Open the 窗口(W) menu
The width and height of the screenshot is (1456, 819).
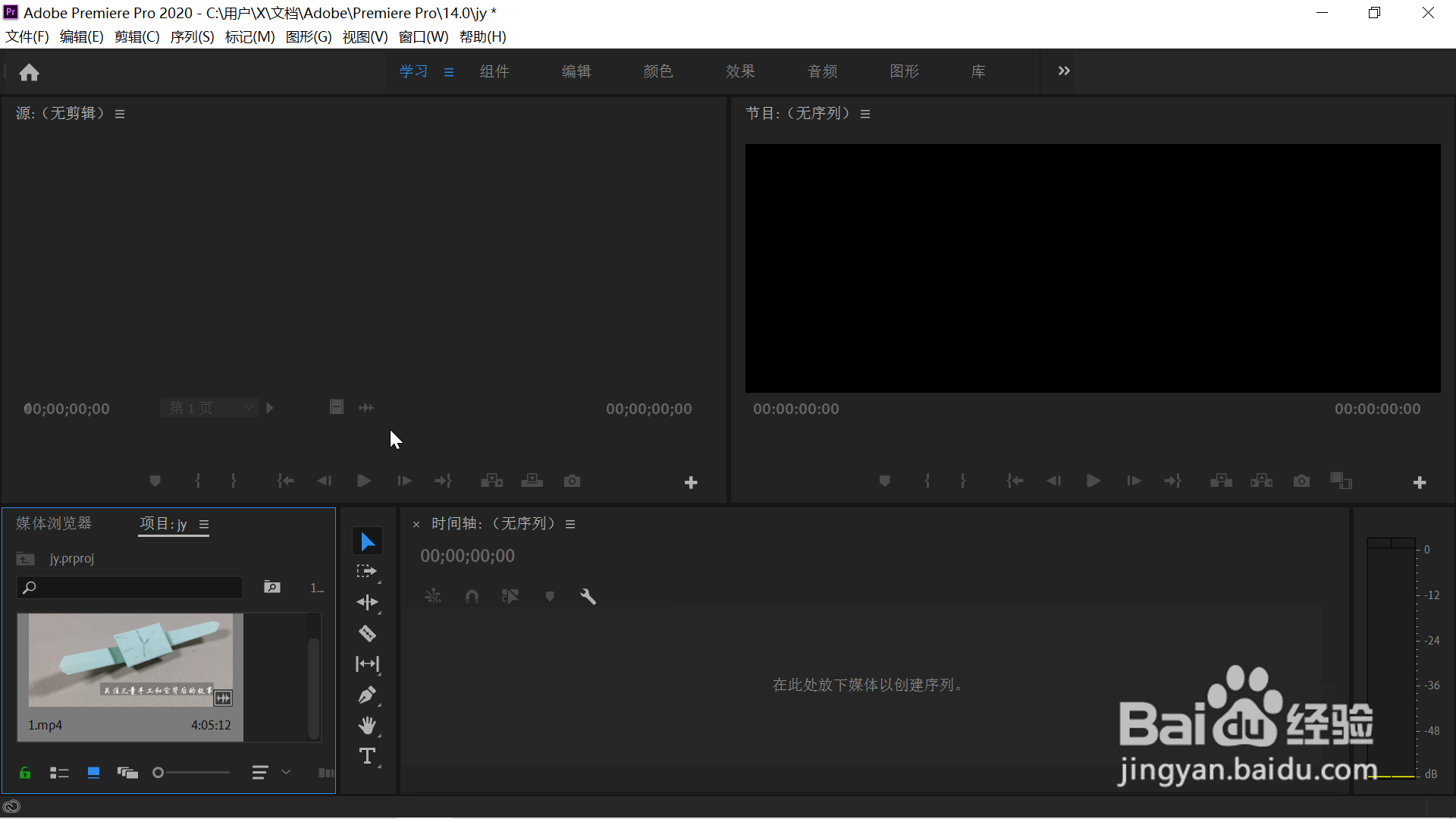(x=423, y=36)
